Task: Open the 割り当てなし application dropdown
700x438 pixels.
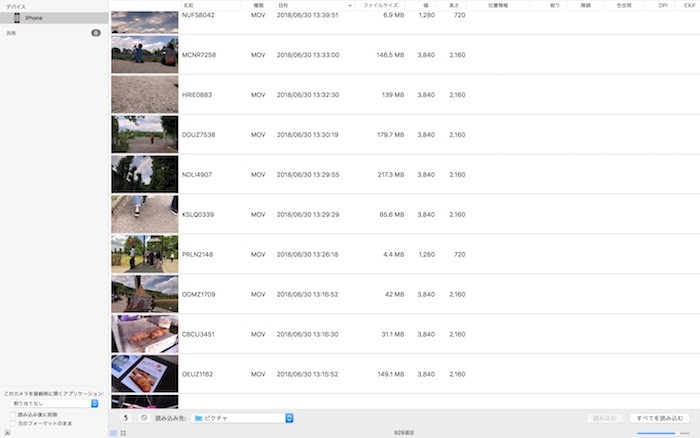Action: (x=52, y=403)
